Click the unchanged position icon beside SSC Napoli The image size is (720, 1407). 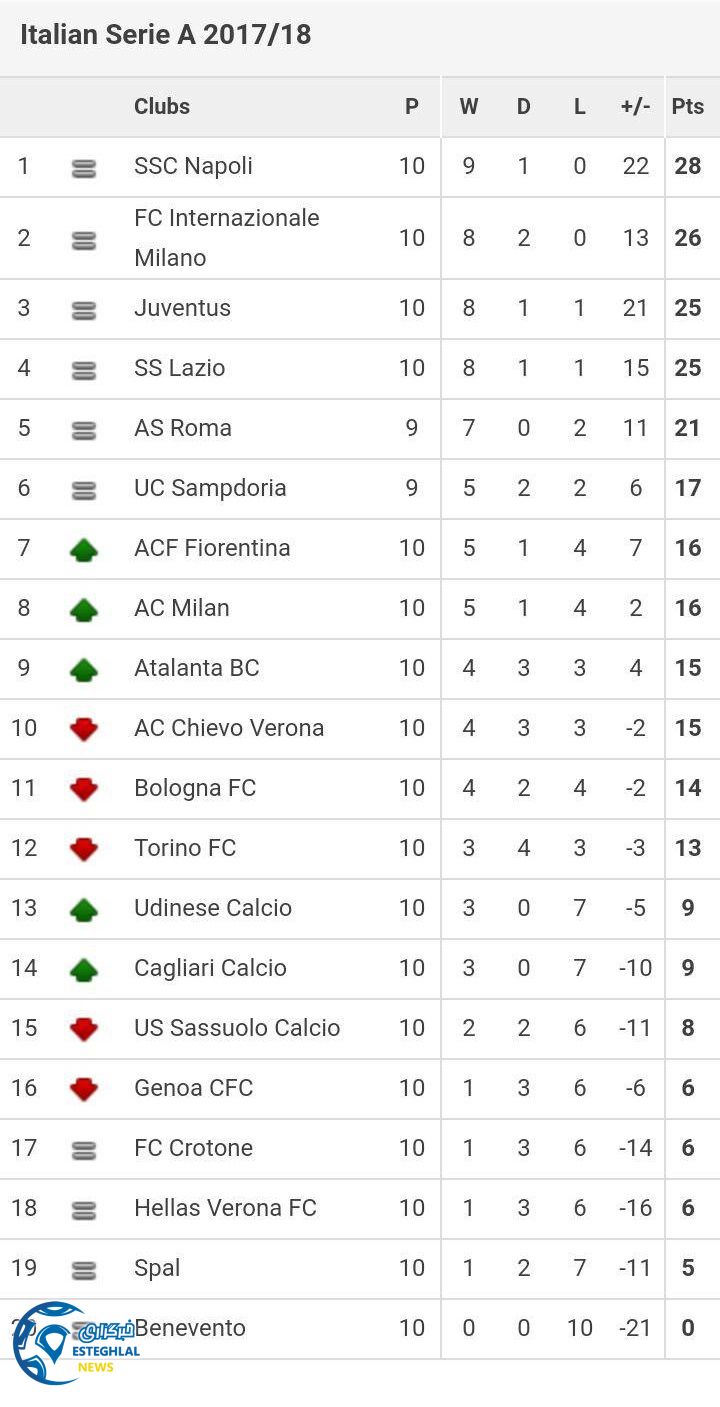[x=84, y=169]
